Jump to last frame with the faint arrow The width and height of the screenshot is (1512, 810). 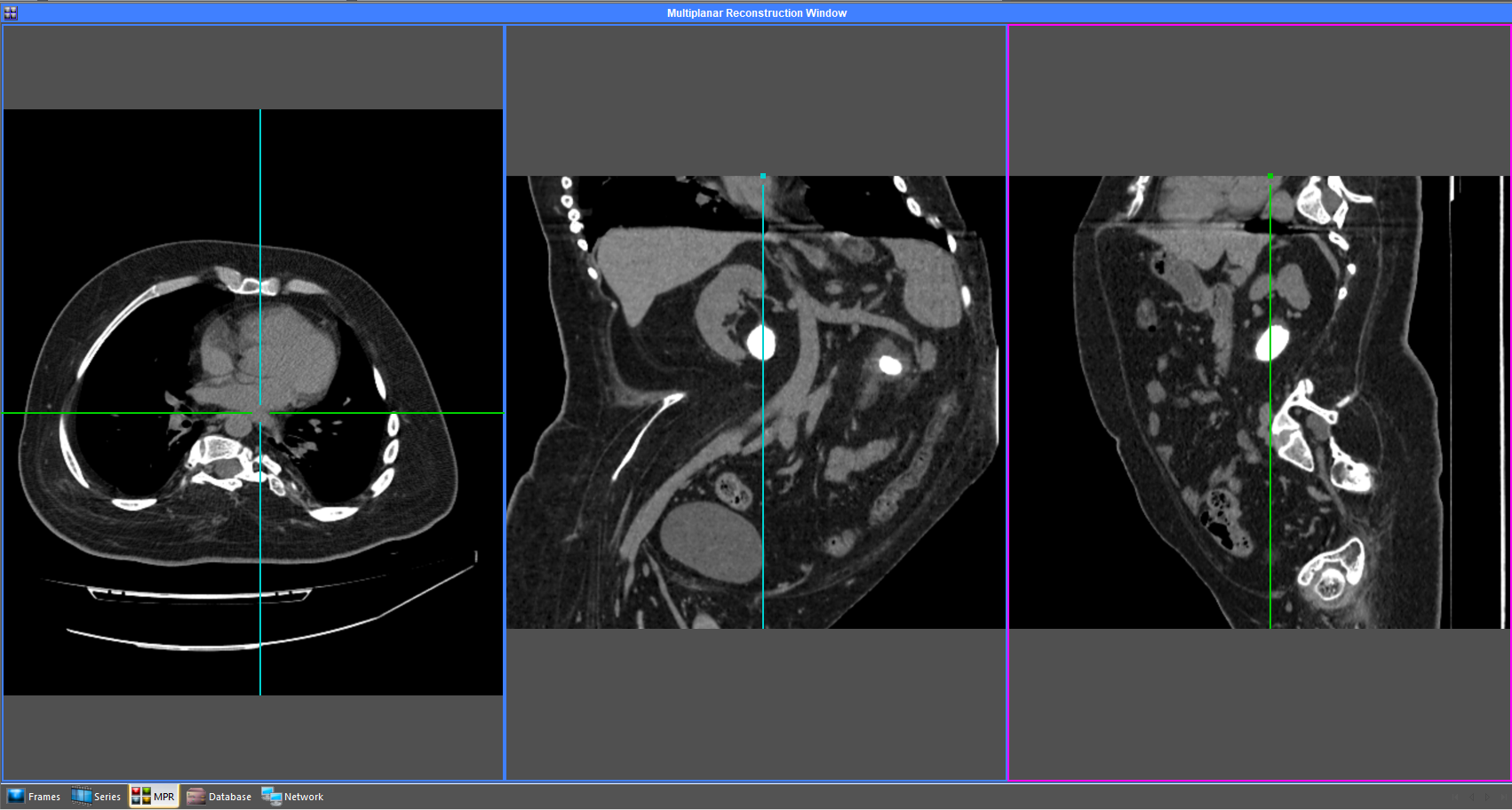click(1502, 798)
